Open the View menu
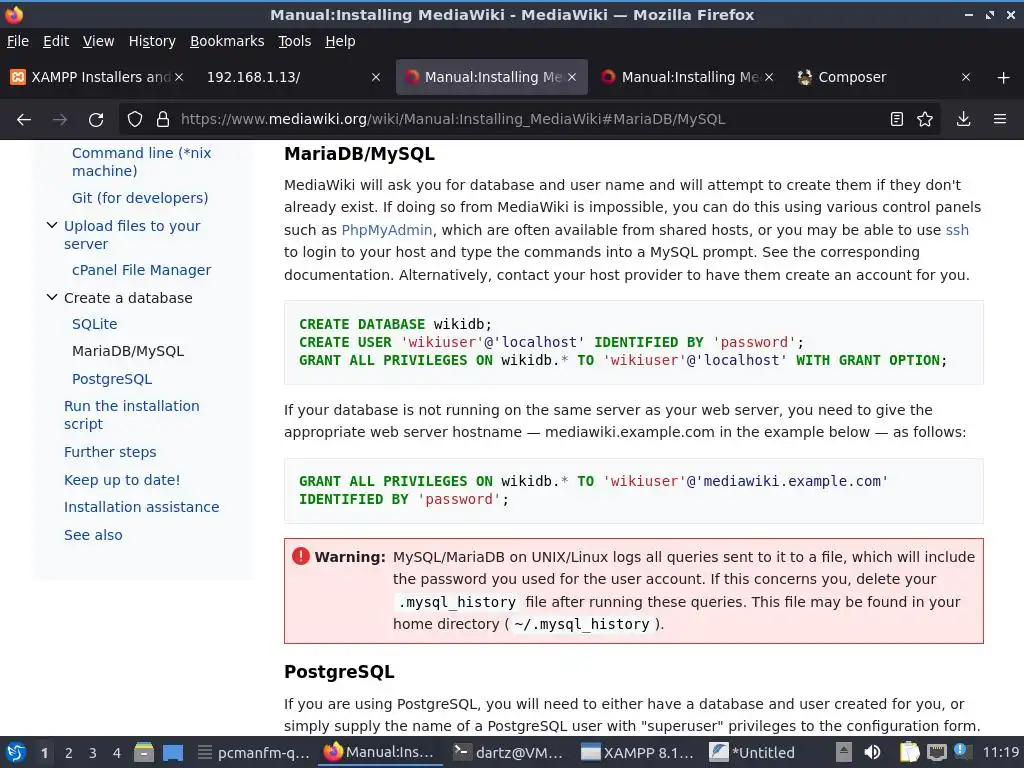This screenshot has height=768, width=1024. pos(98,41)
